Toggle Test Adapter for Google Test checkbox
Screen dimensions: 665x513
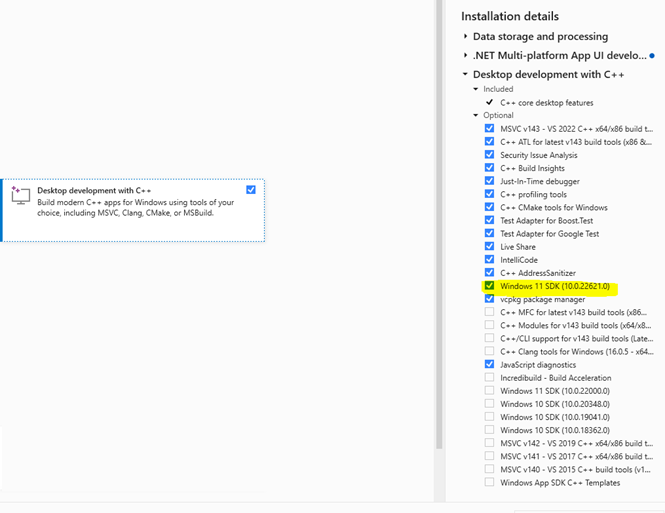click(489, 233)
